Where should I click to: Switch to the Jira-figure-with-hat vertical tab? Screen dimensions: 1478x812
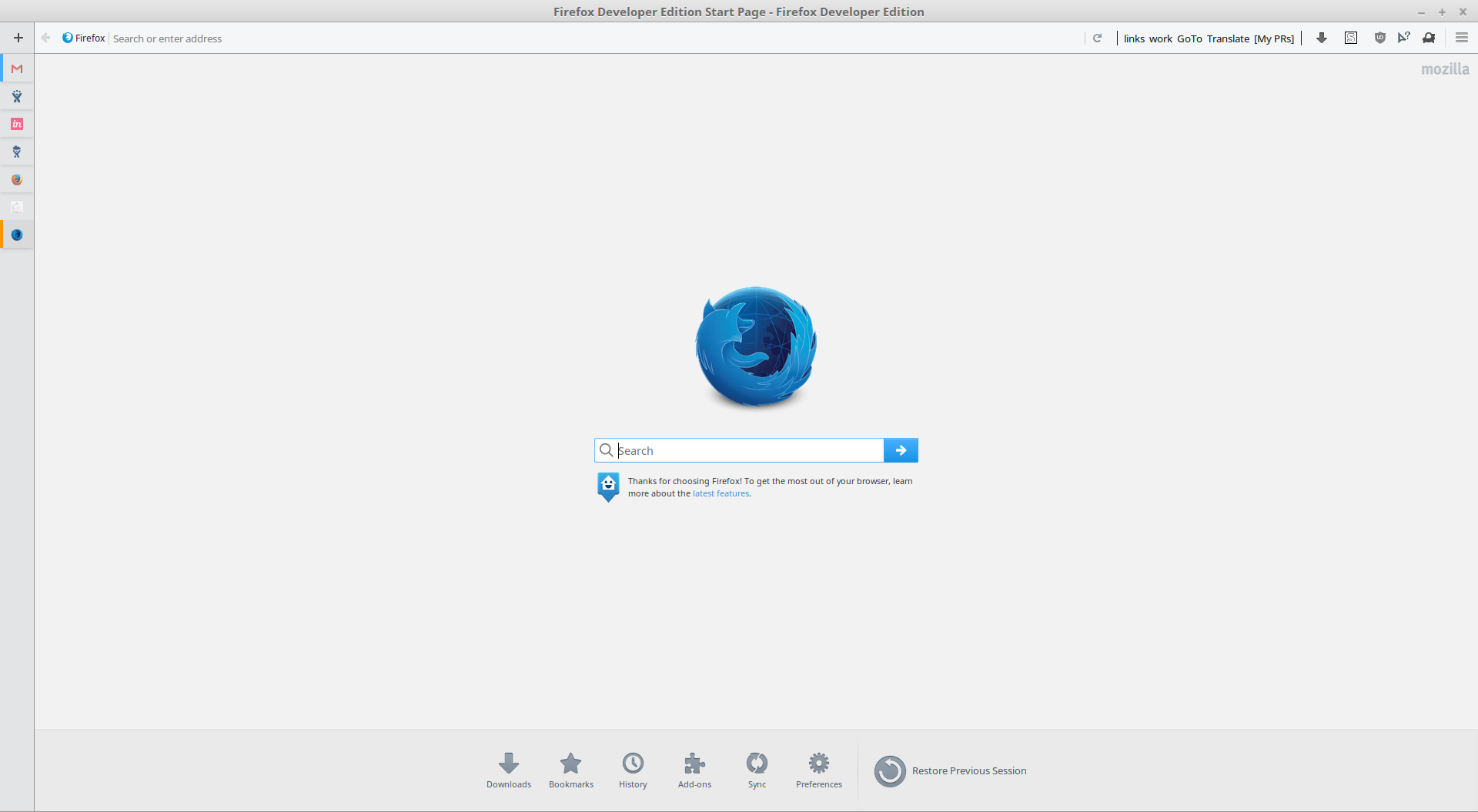pyautogui.click(x=17, y=152)
